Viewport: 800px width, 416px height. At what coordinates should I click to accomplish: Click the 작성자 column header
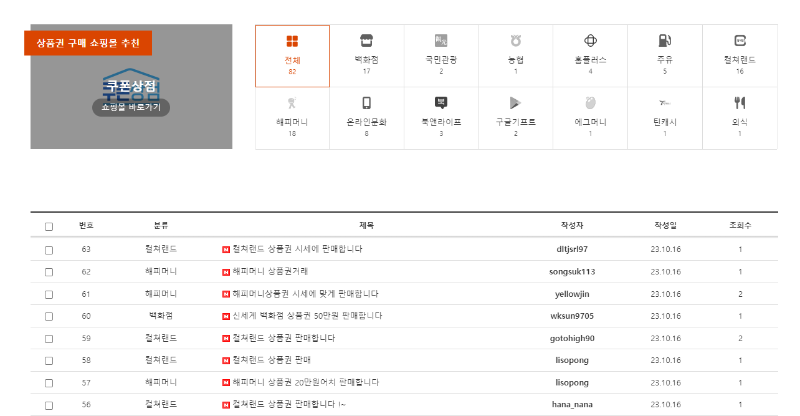tap(572, 225)
